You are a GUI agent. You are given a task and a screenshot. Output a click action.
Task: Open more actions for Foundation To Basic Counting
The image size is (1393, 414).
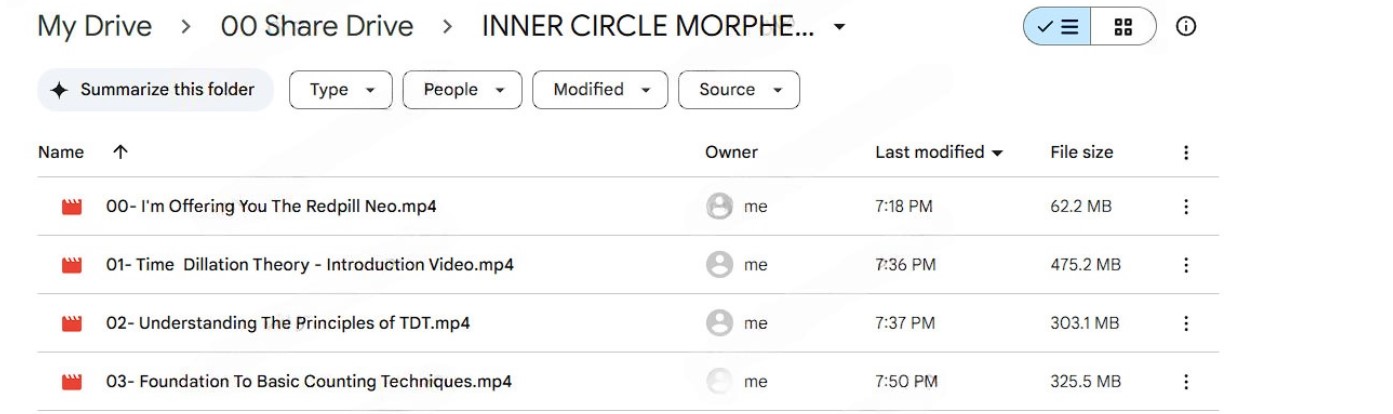pyautogui.click(x=1186, y=382)
